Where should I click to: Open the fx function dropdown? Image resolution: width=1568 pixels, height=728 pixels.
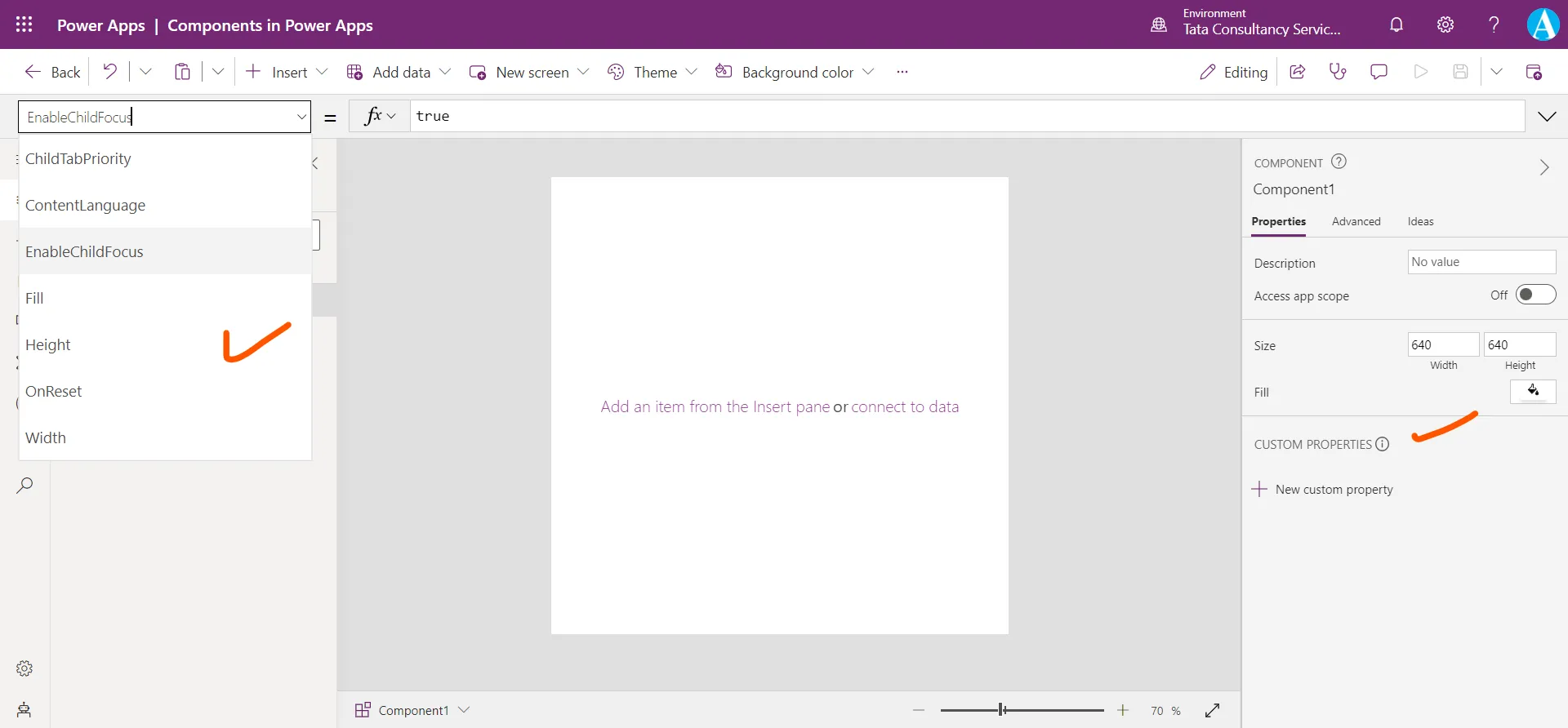380,116
